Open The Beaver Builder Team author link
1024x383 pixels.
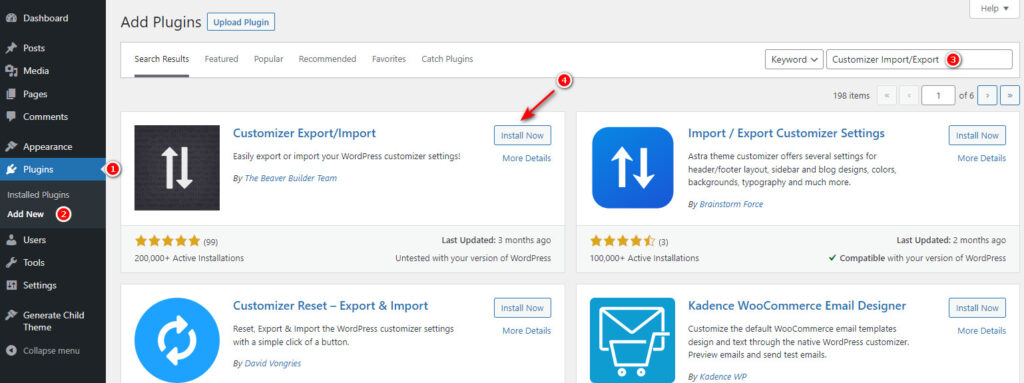291,178
